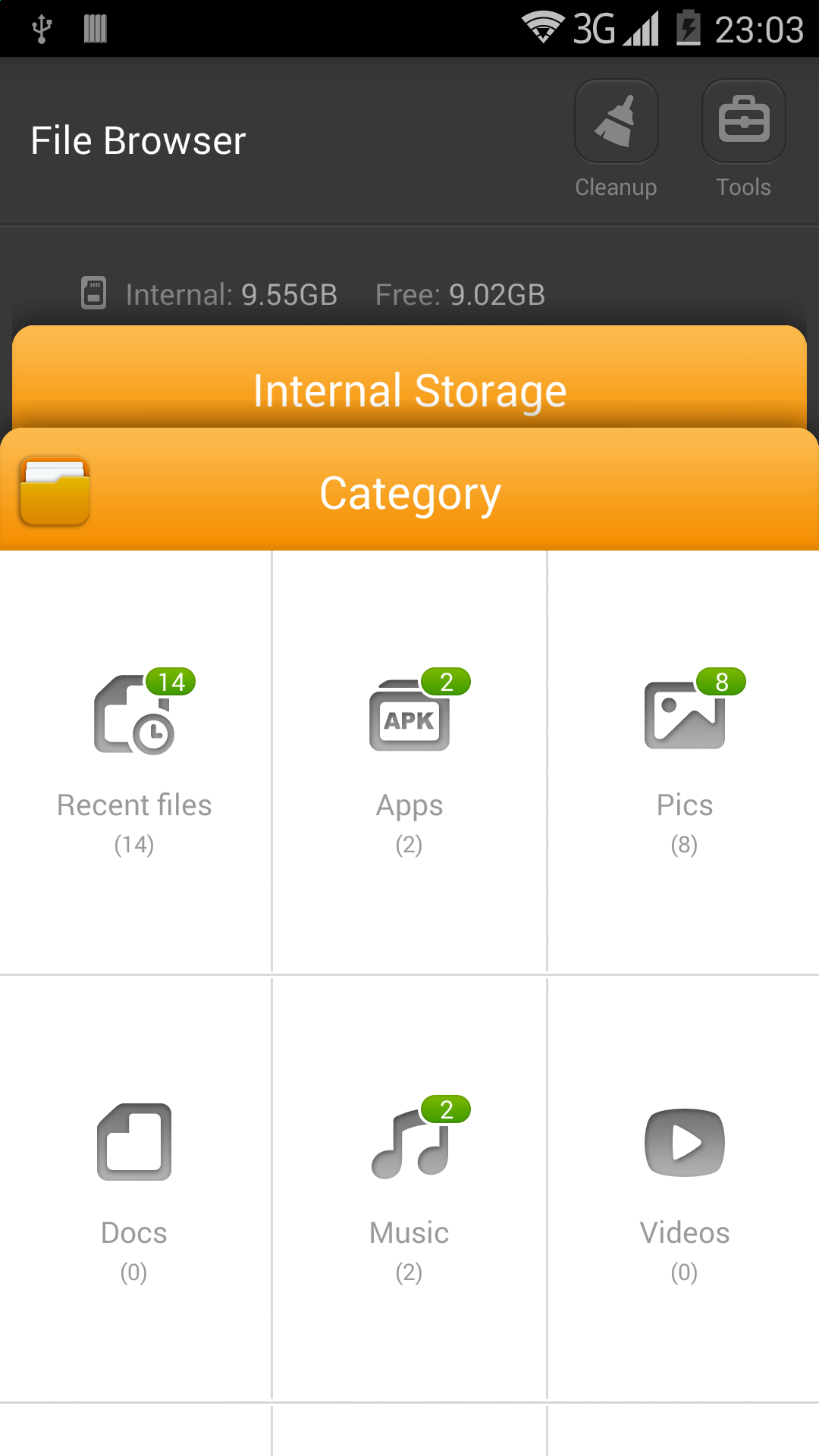Open the Cleanup broom tool
The height and width of the screenshot is (1456, 819).
click(x=616, y=121)
